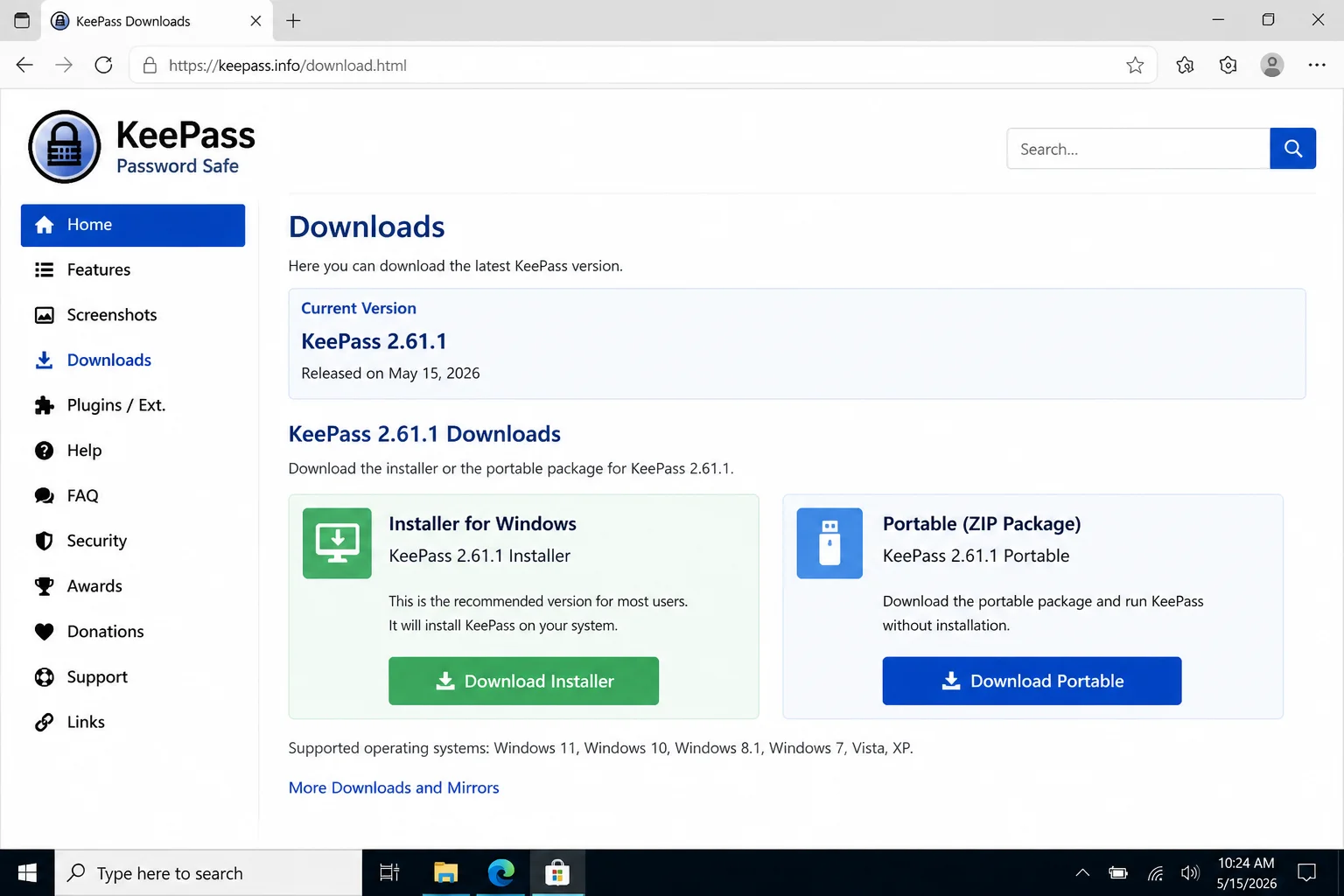Image resolution: width=1344 pixels, height=896 pixels.
Task: Open the Home sidebar item
Action: 133,225
